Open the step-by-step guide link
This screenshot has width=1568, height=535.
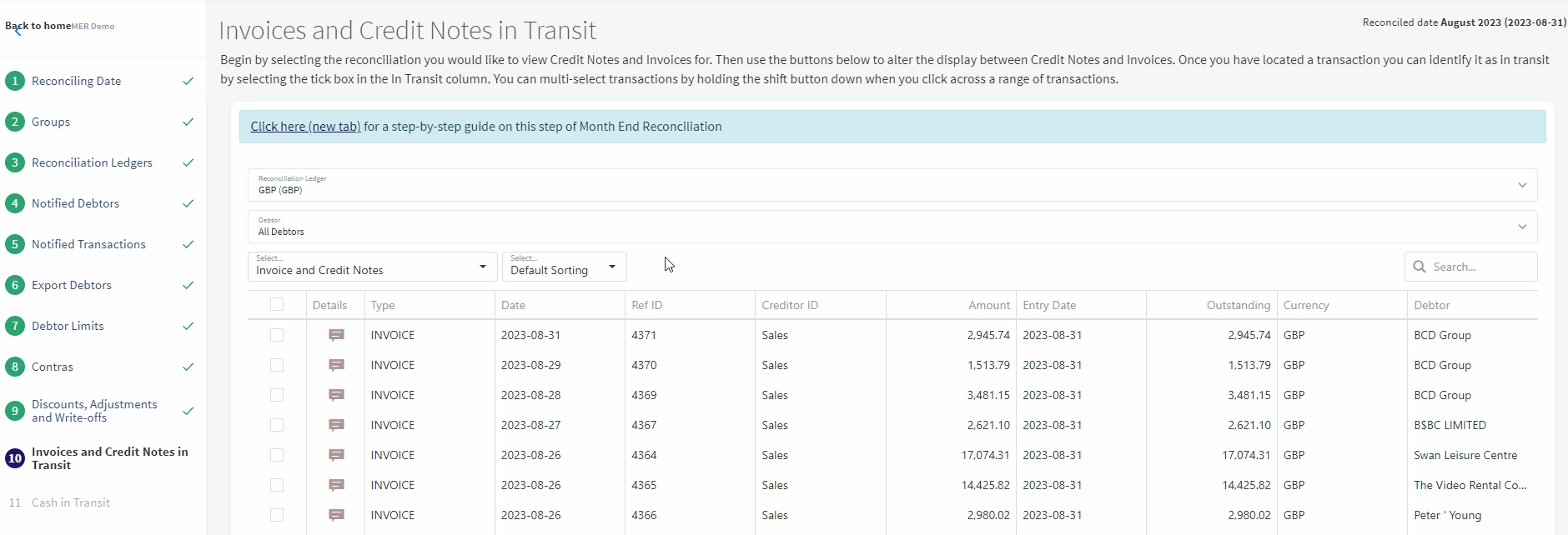305,127
